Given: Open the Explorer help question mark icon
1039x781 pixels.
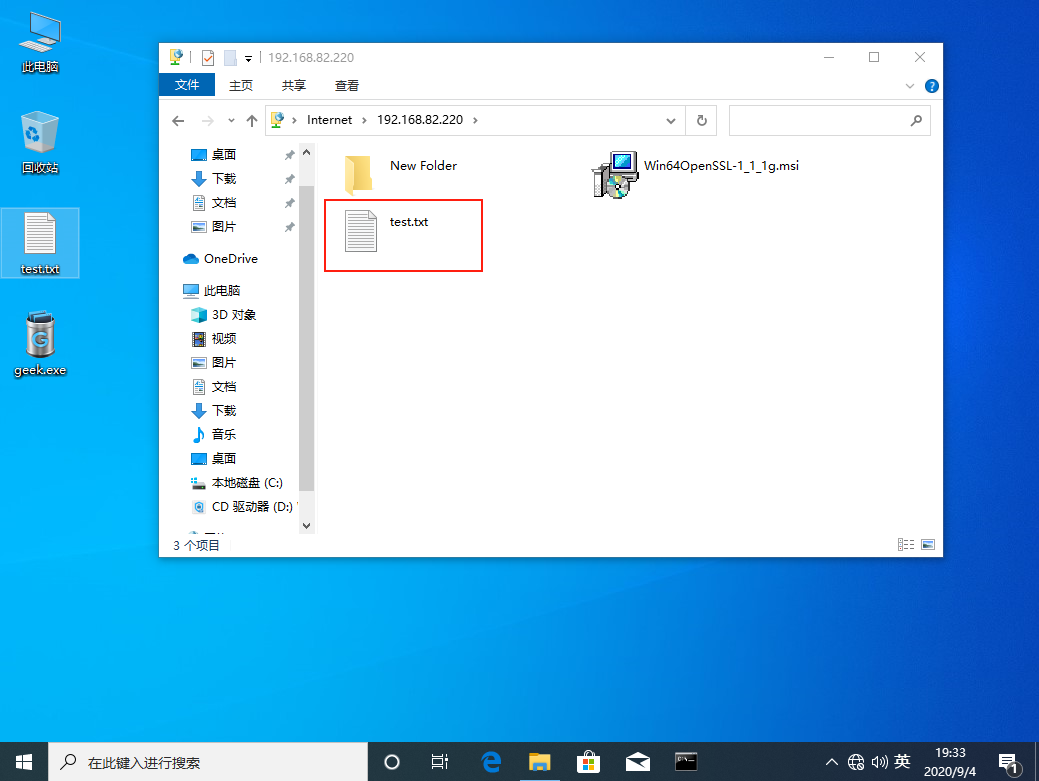Looking at the screenshot, I should point(932,86).
